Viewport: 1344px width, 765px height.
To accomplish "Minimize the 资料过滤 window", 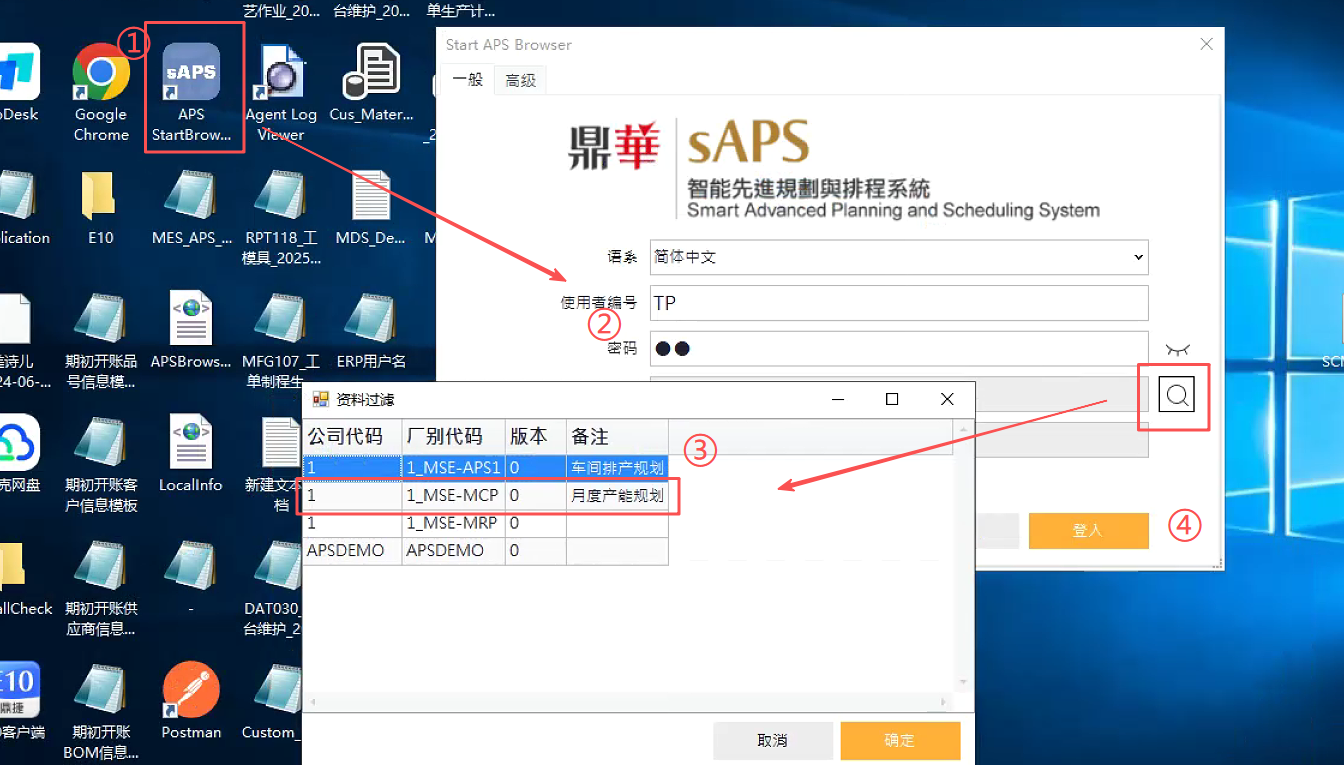I will [x=836, y=399].
